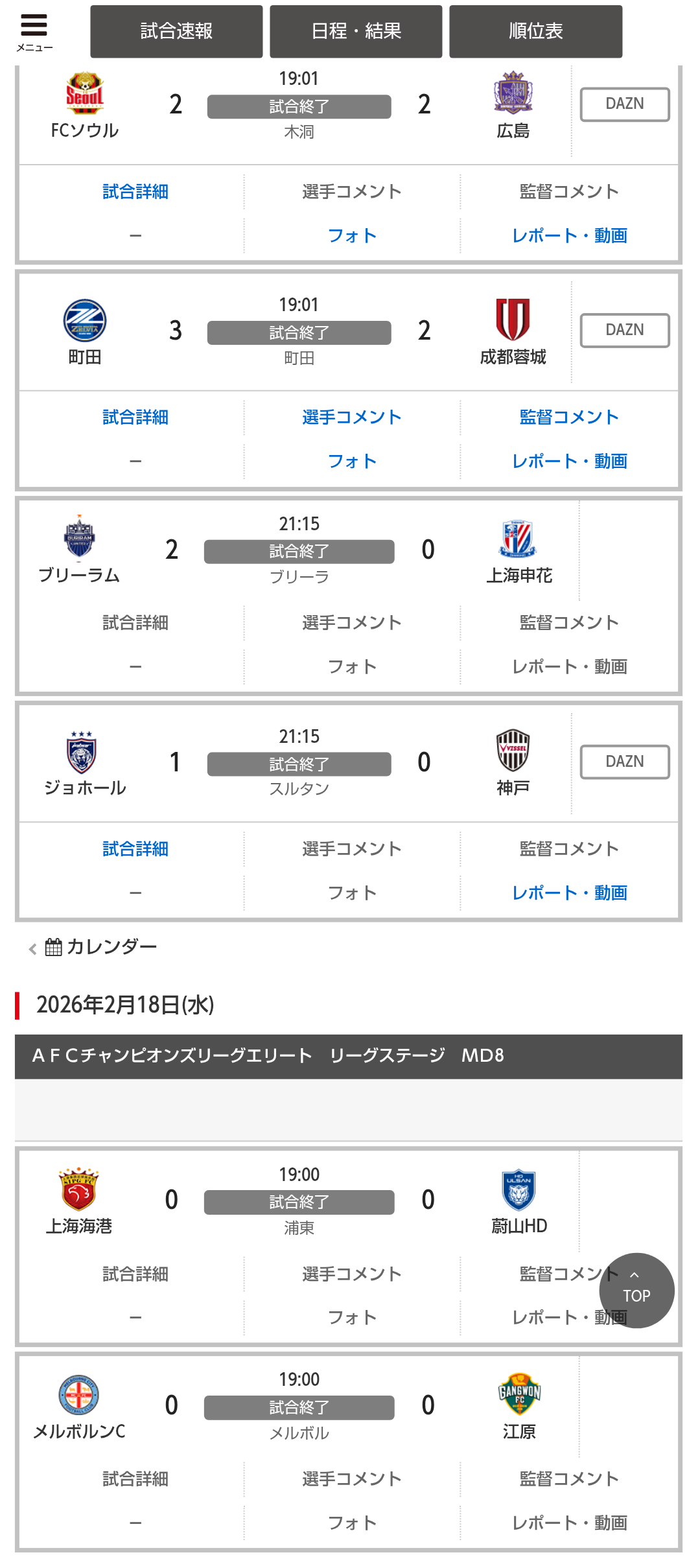Click the Shanghai Port team crest
Image resolution: width=700 pixels, height=1568 pixels.
79,1189
